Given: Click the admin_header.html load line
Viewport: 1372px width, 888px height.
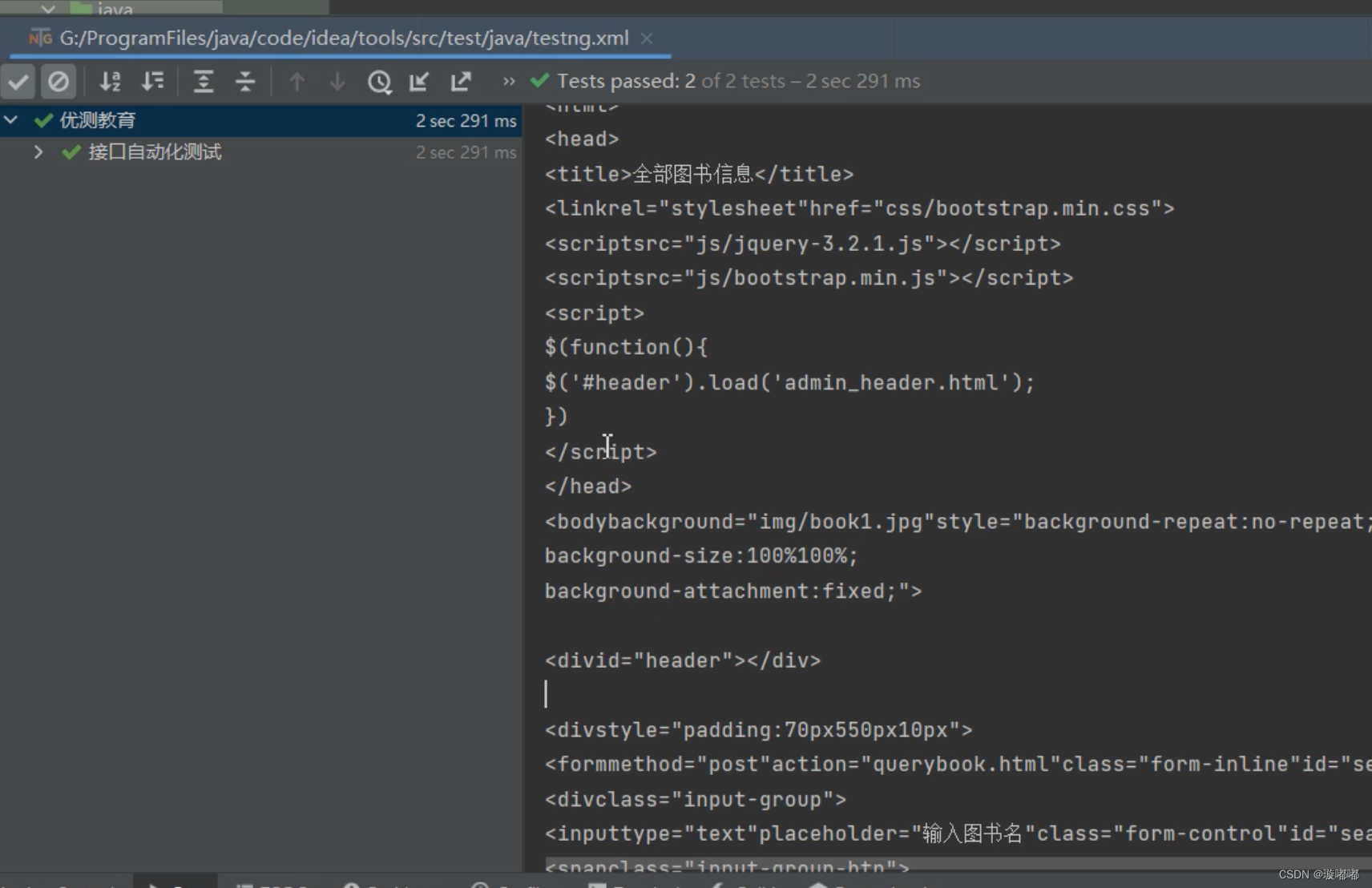Looking at the screenshot, I should [x=789, y=382].
